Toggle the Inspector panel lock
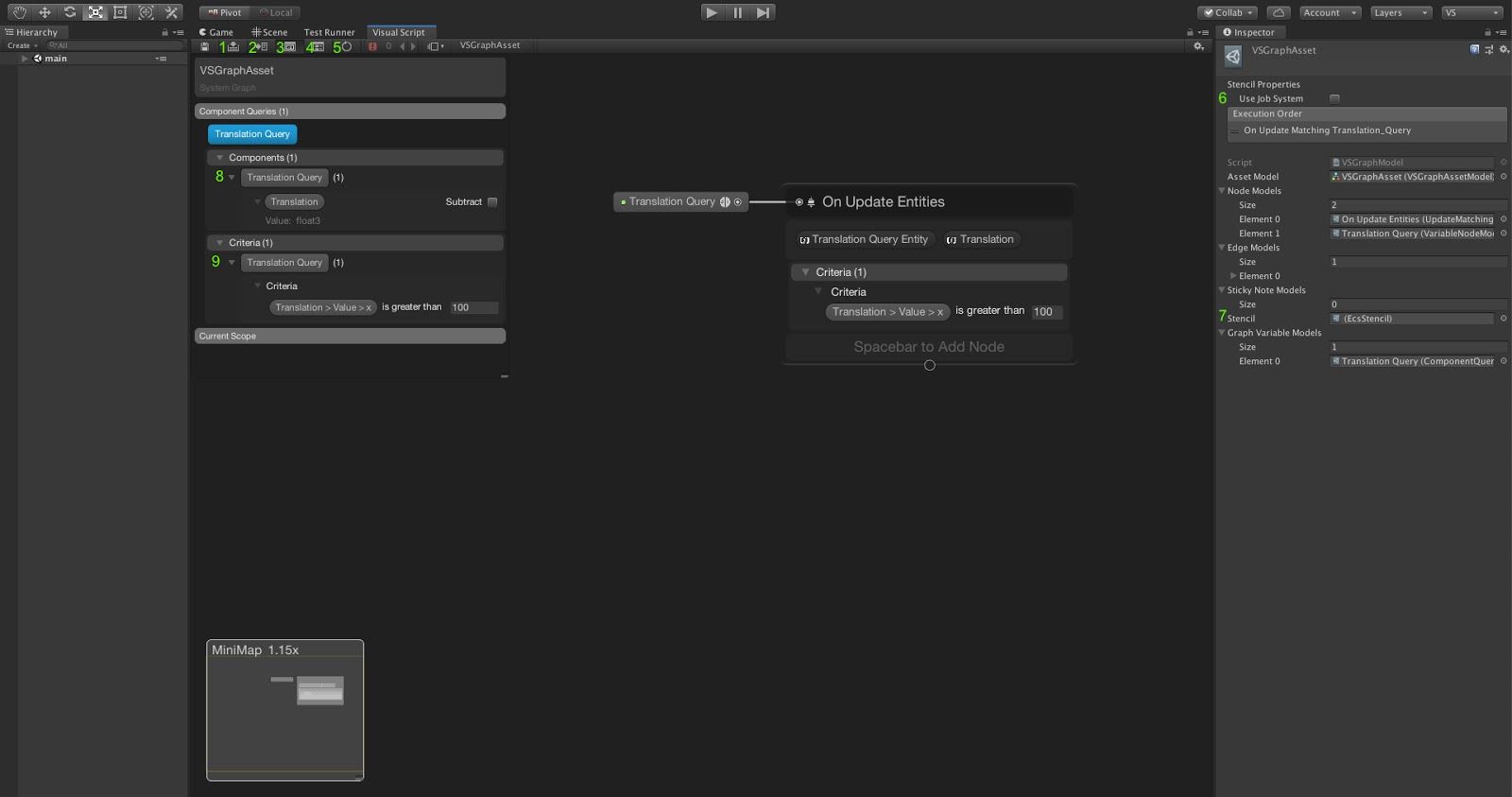This screenshot has width=1512, height=797. [x=1487, y=32]
